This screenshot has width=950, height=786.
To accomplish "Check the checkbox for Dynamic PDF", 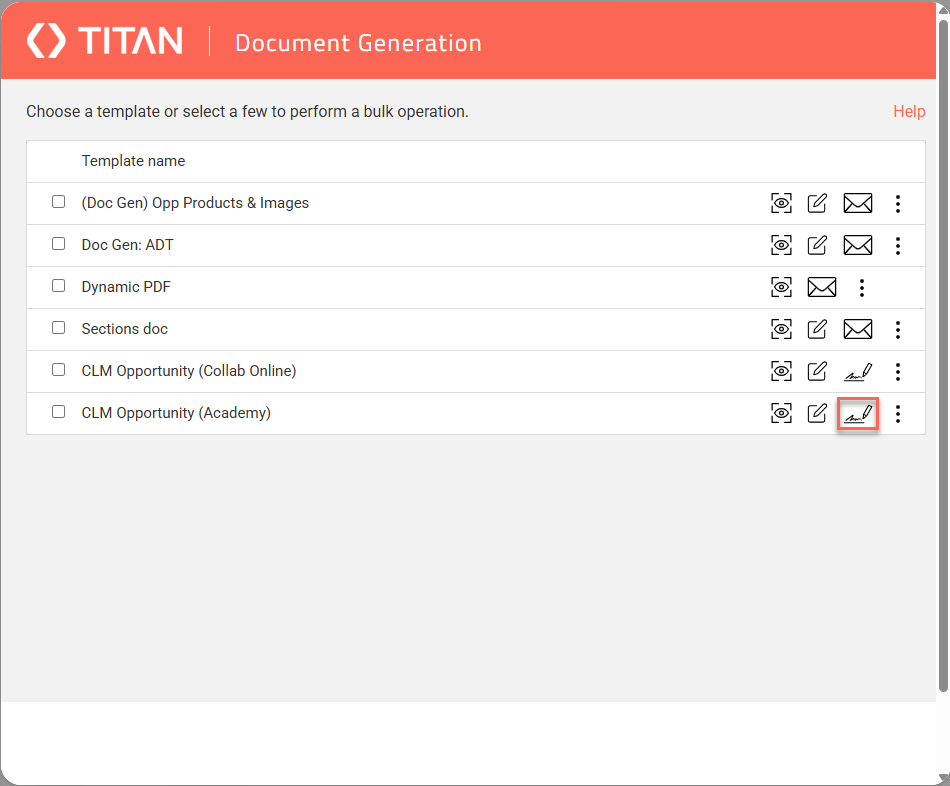I will 58,285.
